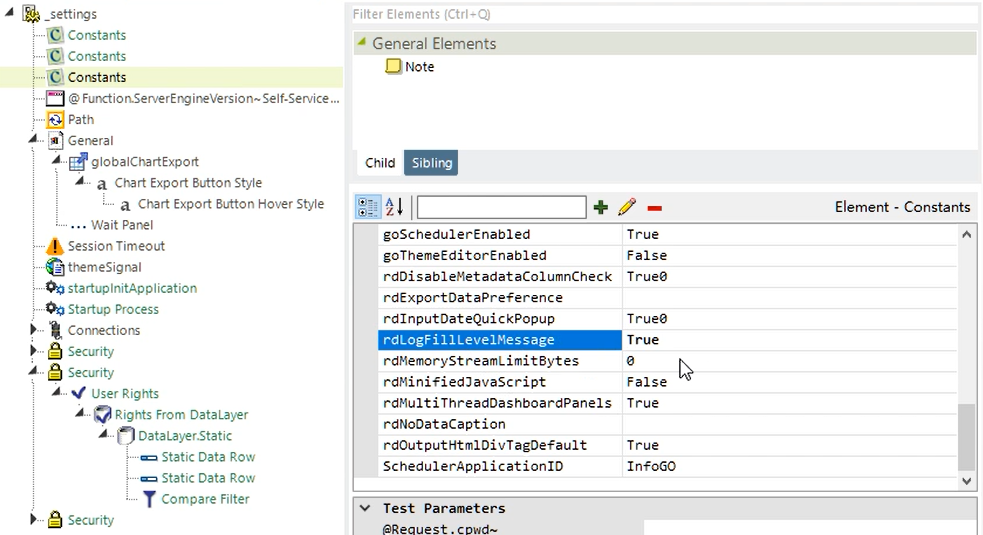Collapse the Test Parameters section
This screenshot has width=983, height=535.
click(x=365, y=508)
